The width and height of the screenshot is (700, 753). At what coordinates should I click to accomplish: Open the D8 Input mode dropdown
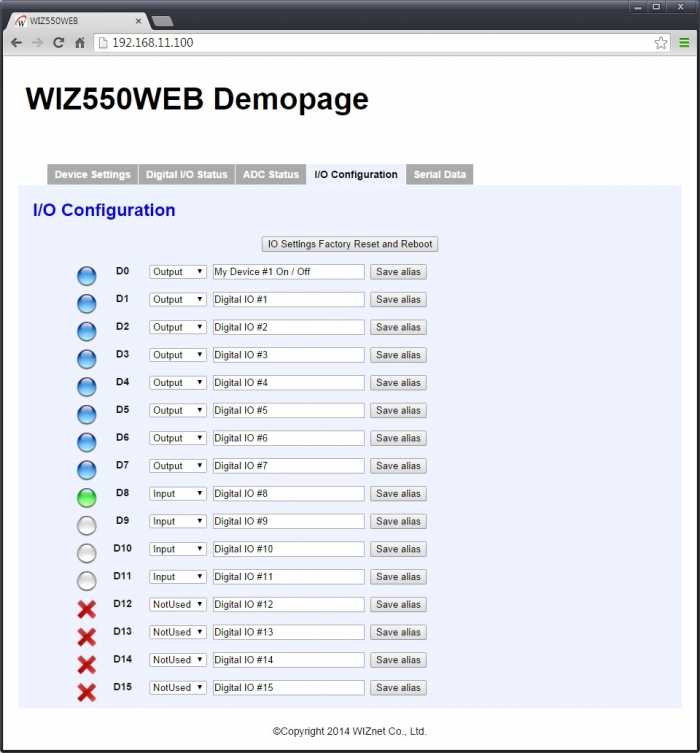pyautogui.click(x=178, y=494)
